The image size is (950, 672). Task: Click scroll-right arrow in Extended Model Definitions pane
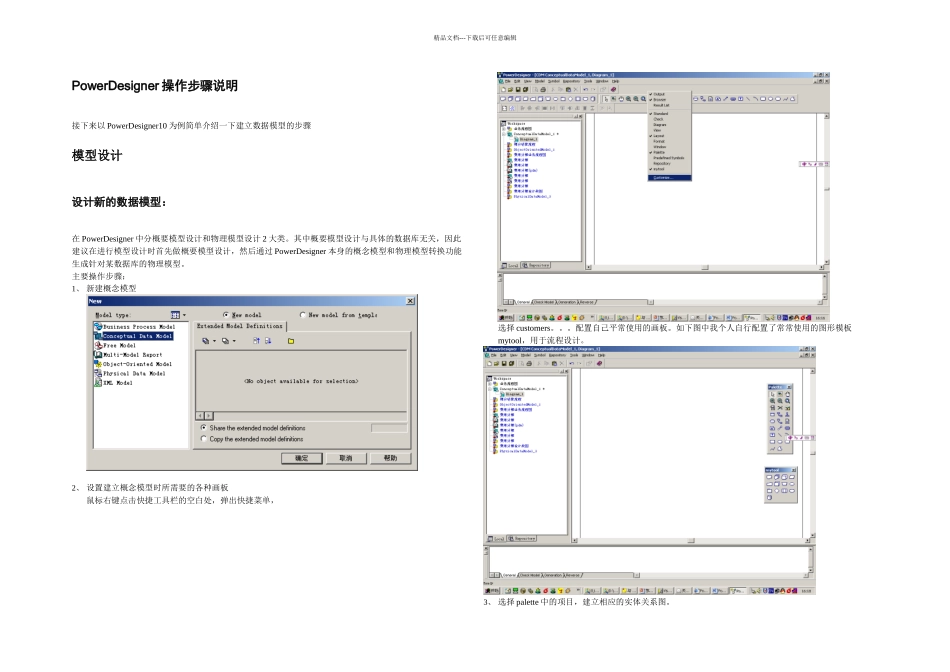point(209,416)
